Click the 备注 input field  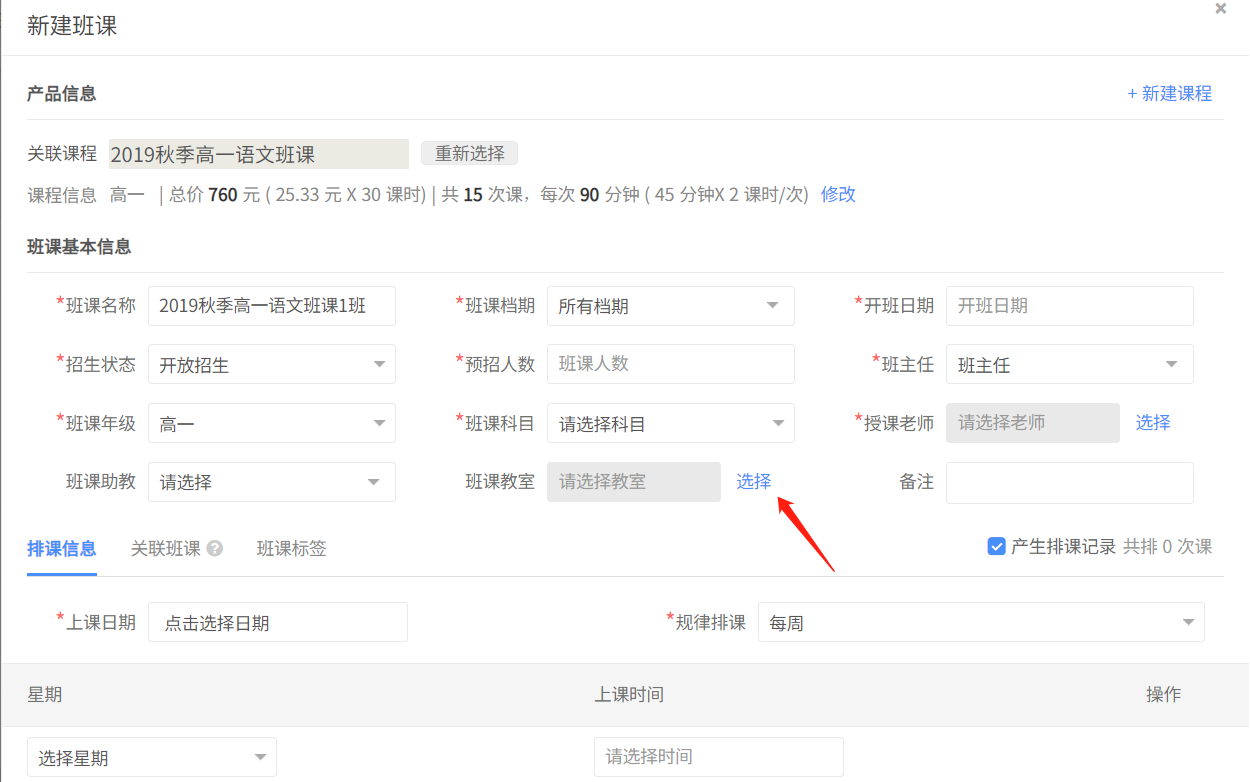1070,482
